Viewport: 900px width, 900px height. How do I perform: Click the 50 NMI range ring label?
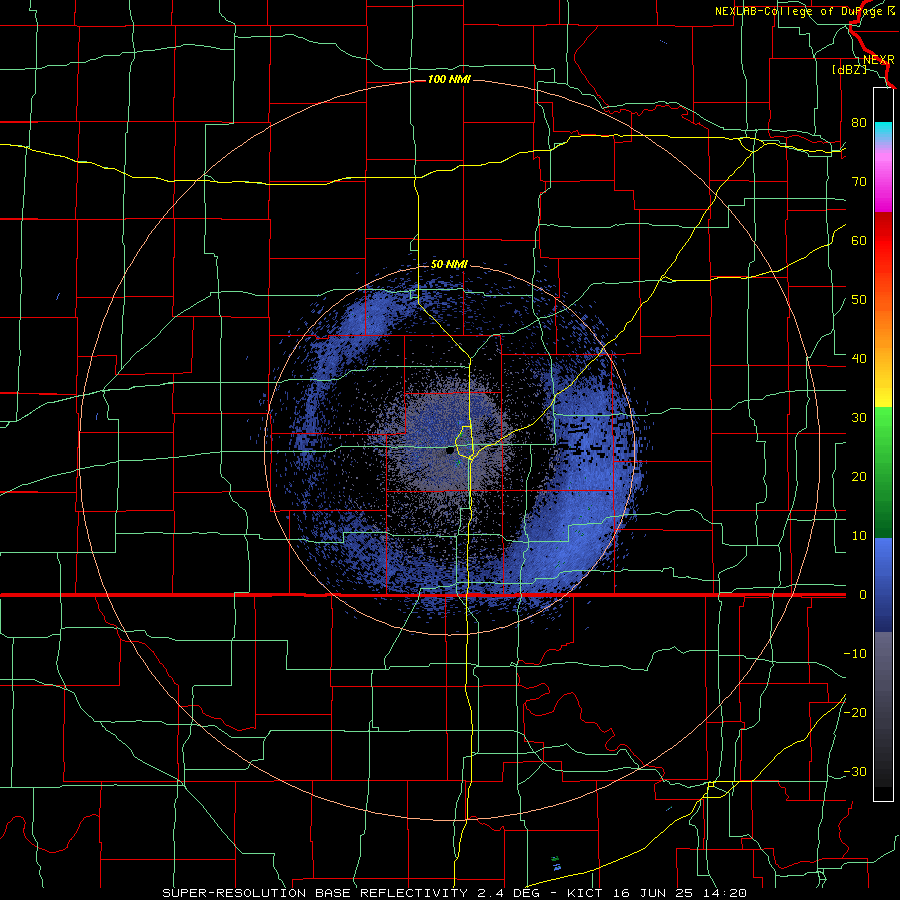click(x=449, y=264)
